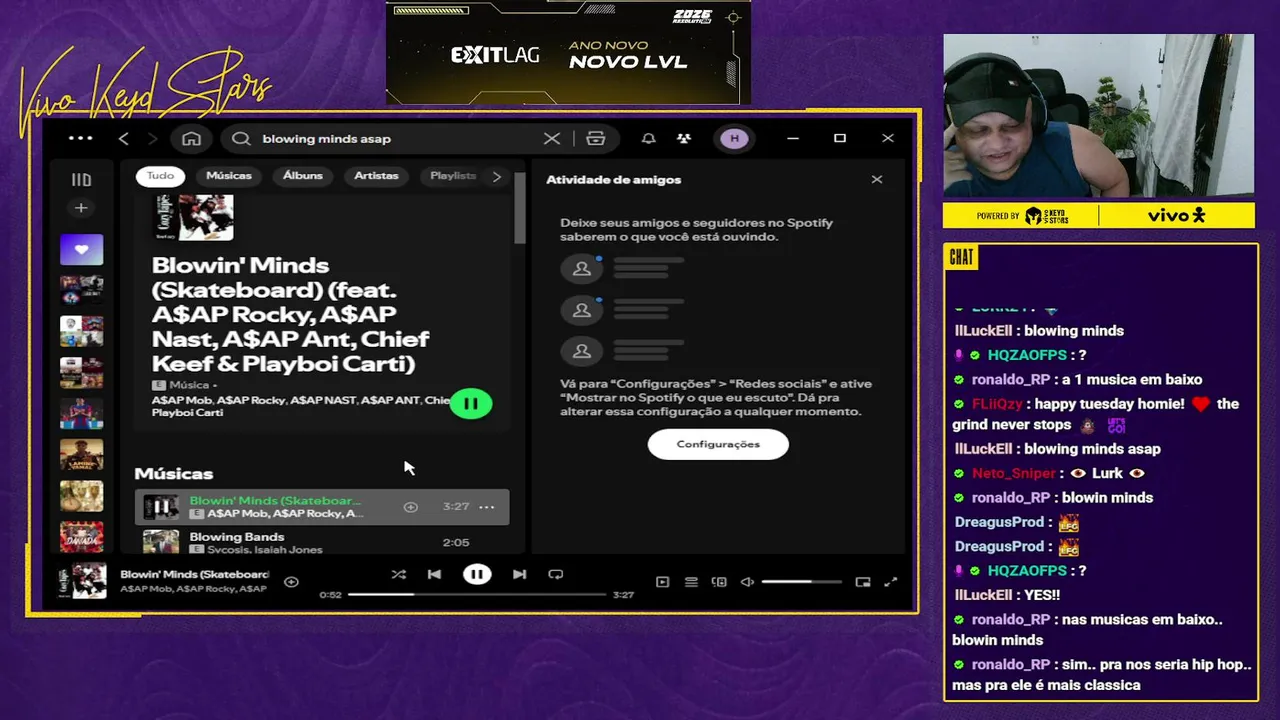Pause playback in the player bar
The height and width of the screenshot is (720, 1280).
pos(477,574)
